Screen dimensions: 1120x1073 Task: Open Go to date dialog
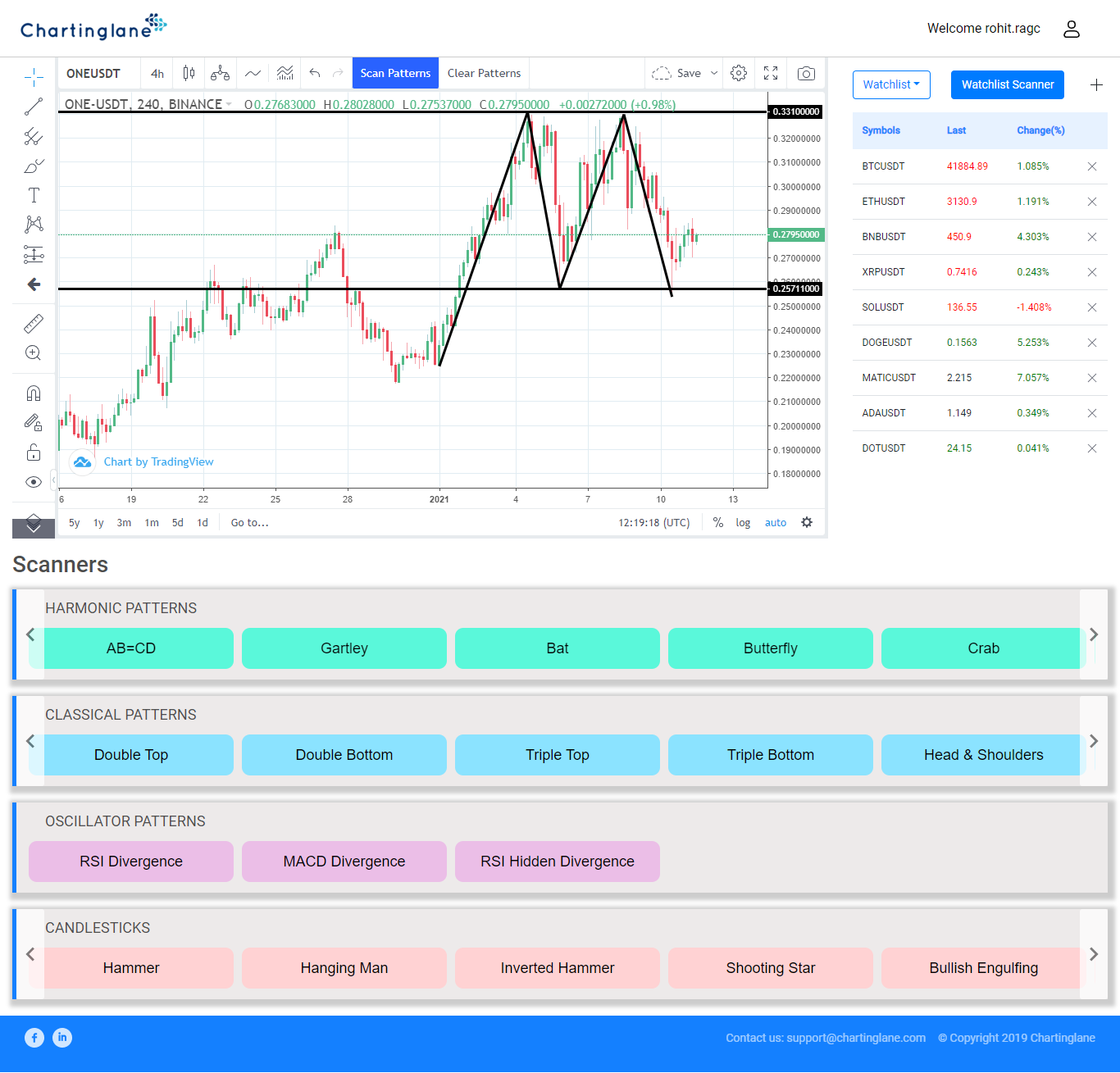pos(249,522)
